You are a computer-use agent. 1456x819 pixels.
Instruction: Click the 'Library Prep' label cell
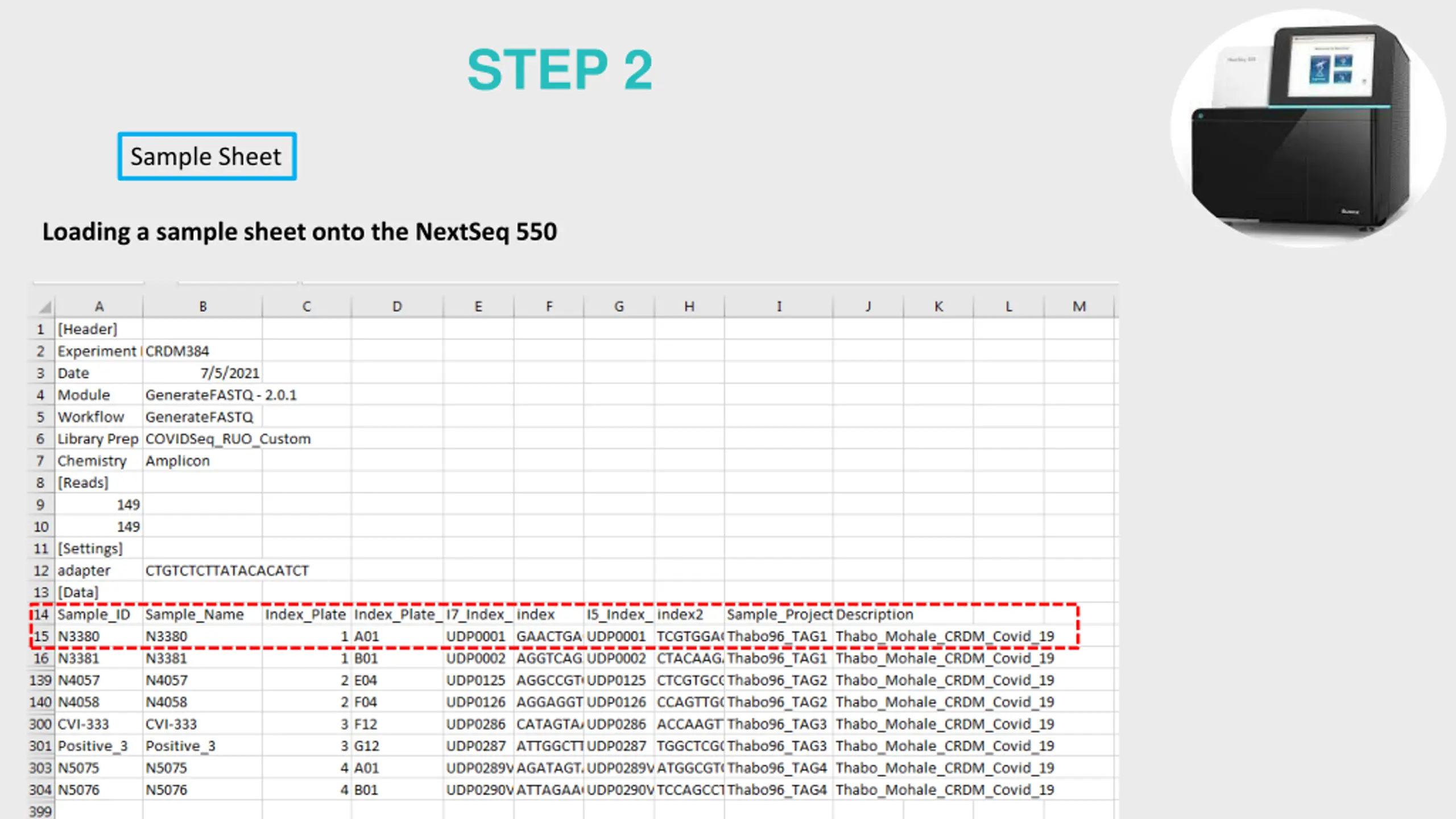point(98,439)
